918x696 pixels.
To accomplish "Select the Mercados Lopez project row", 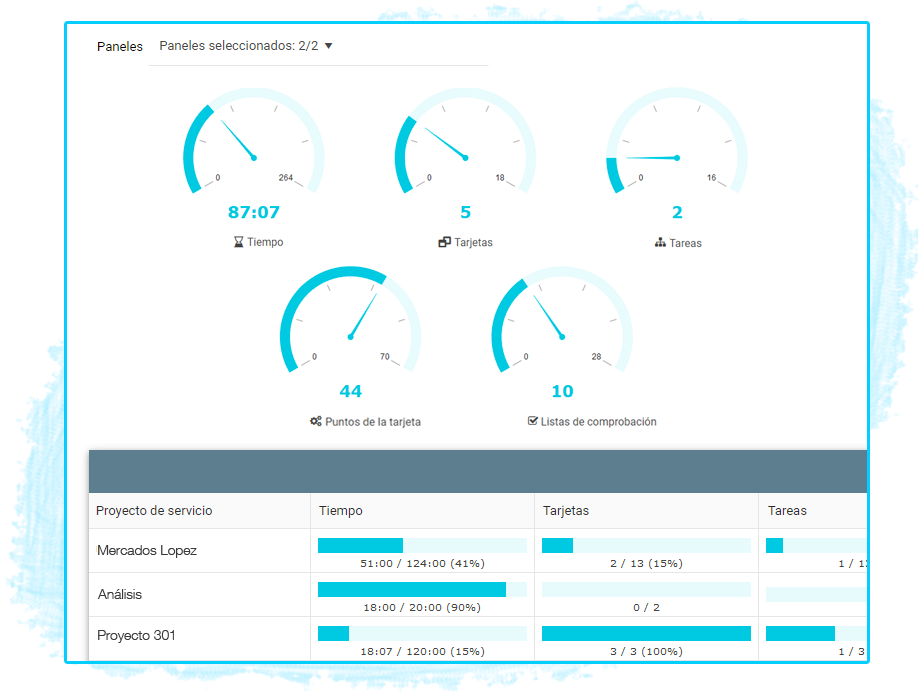I will pos(478,550).
